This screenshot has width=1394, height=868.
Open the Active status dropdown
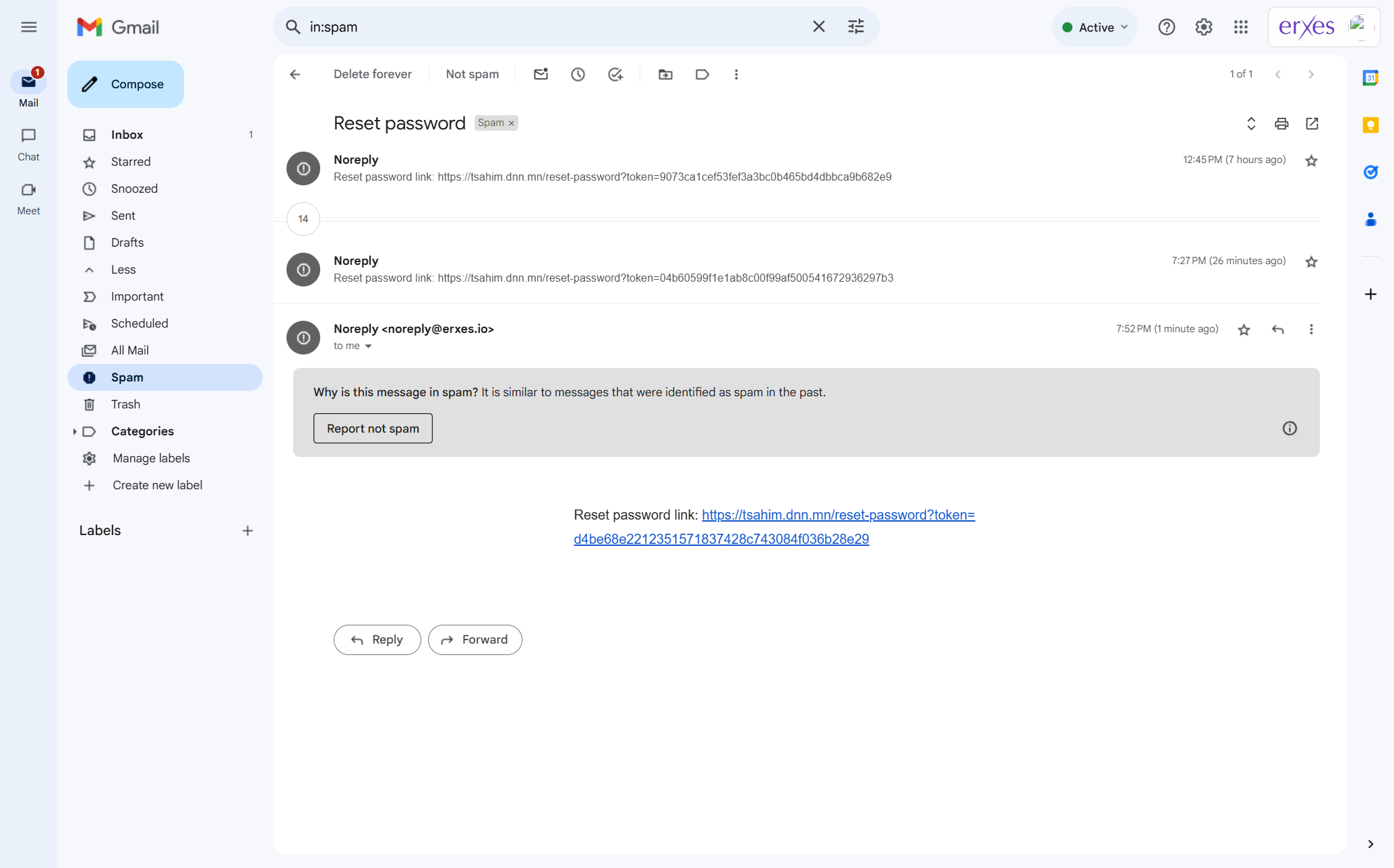point(1095,27)
